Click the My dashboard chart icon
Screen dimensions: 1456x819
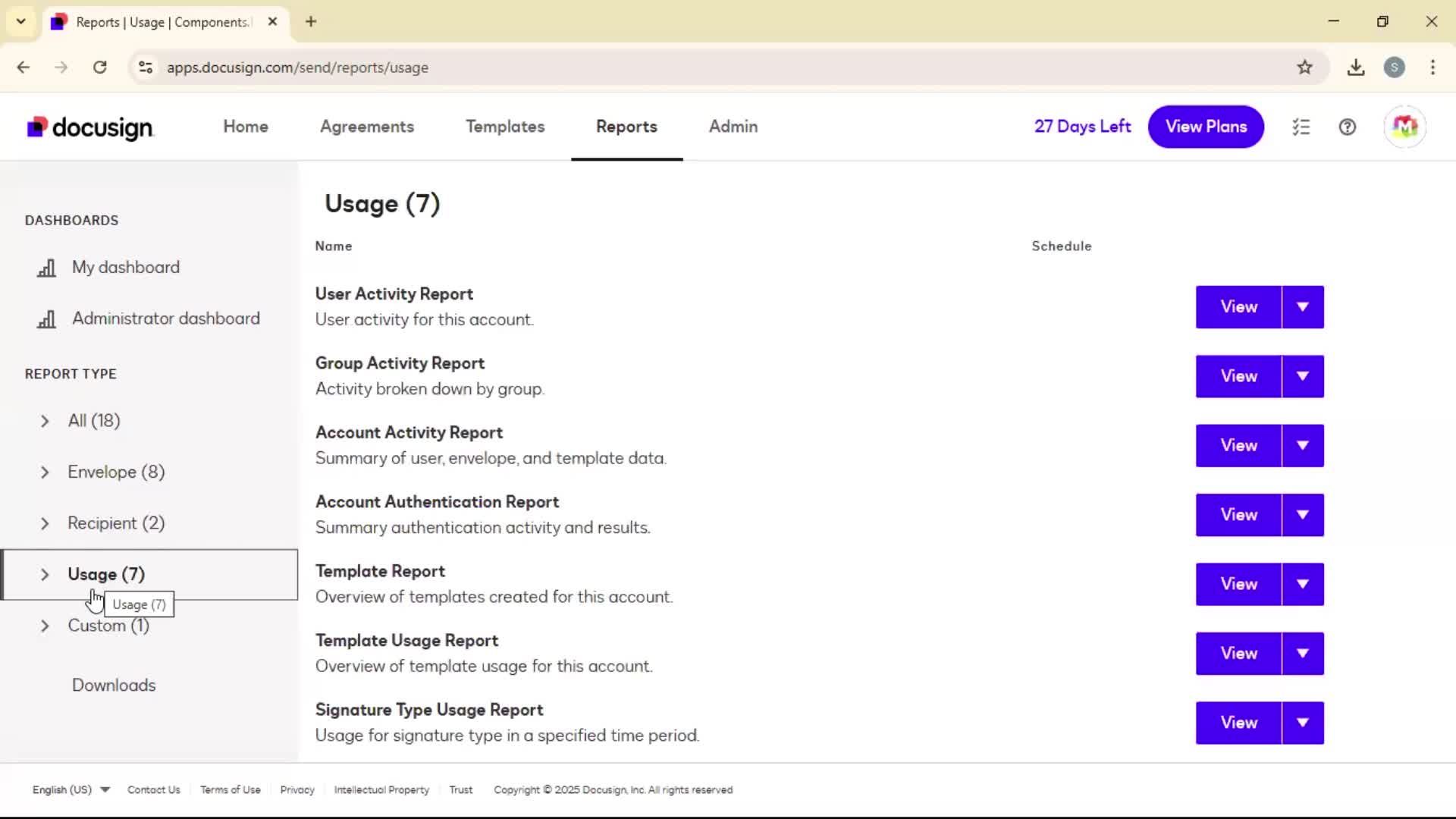tap(46, 268)
